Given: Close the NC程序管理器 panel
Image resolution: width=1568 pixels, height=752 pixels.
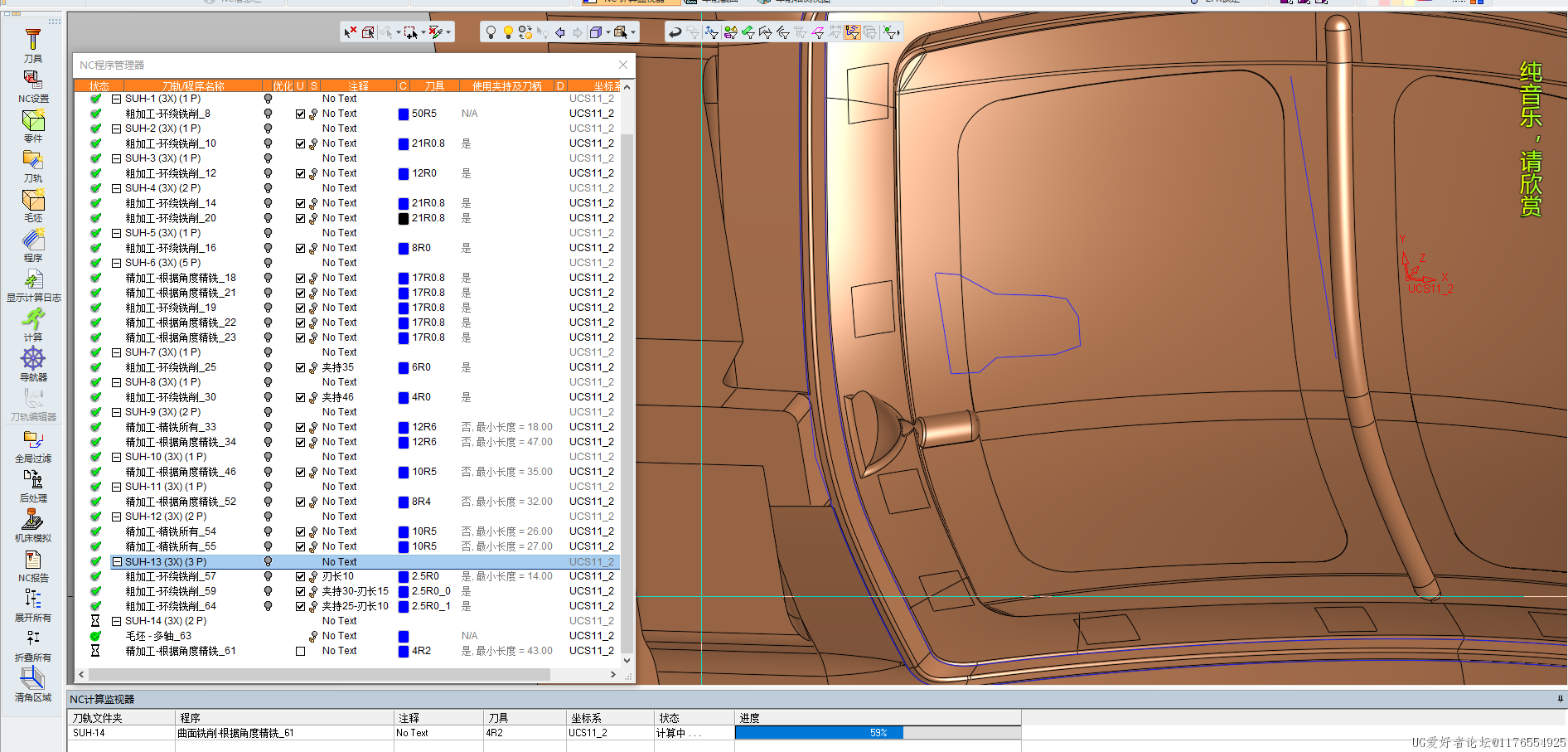Looking at the screenshot, I should [x=623, y=65].
